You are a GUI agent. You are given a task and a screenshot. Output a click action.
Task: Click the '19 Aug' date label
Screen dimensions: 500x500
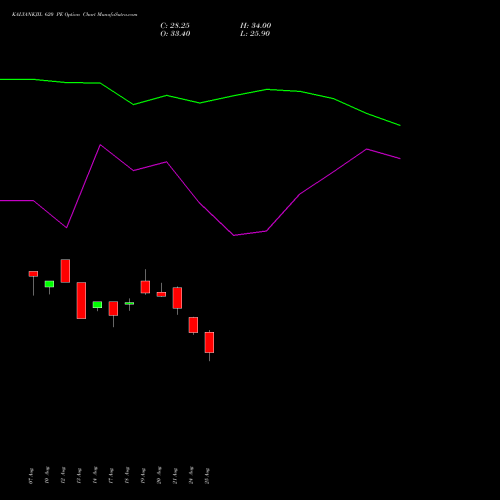143,476
